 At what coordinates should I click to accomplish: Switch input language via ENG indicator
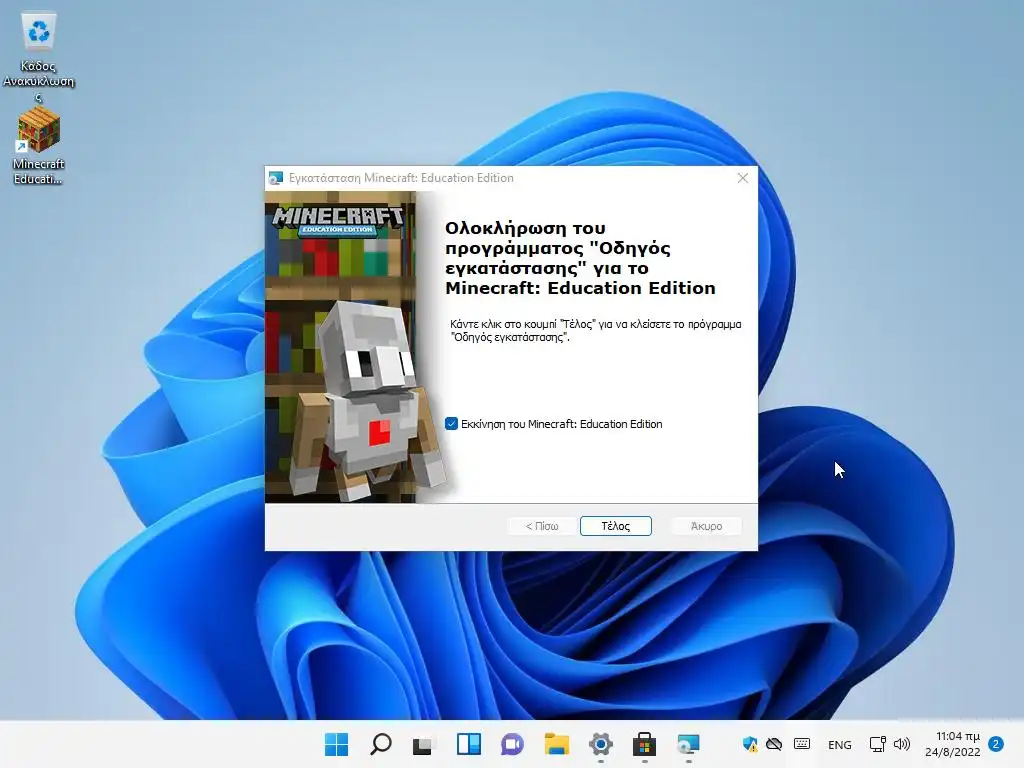tap(839, 744)
